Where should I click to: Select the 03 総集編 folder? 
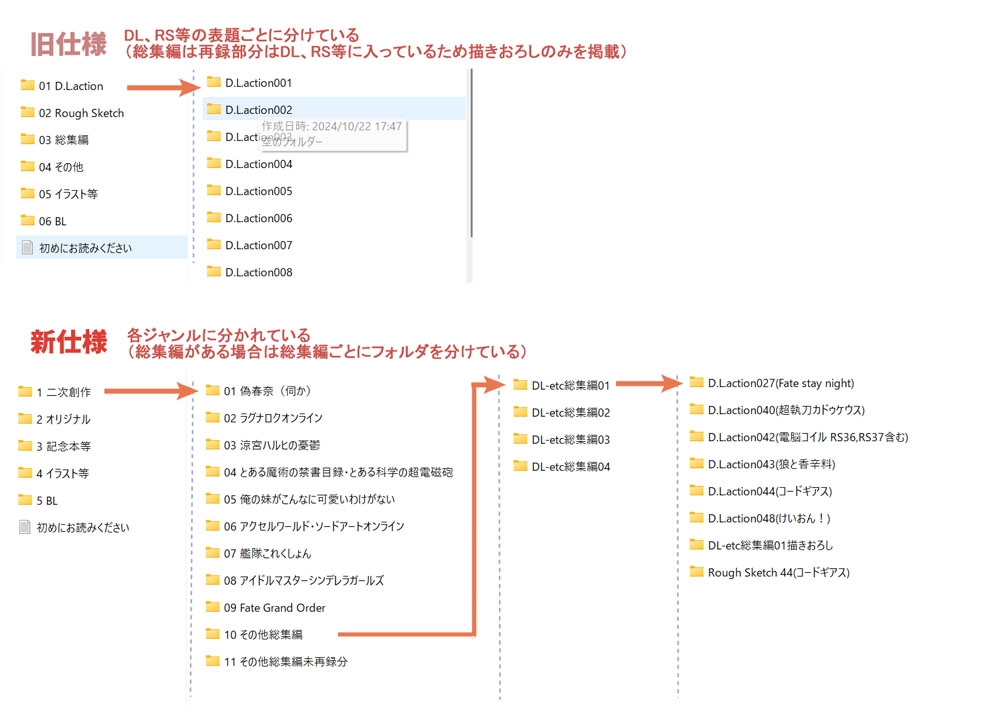55,140
